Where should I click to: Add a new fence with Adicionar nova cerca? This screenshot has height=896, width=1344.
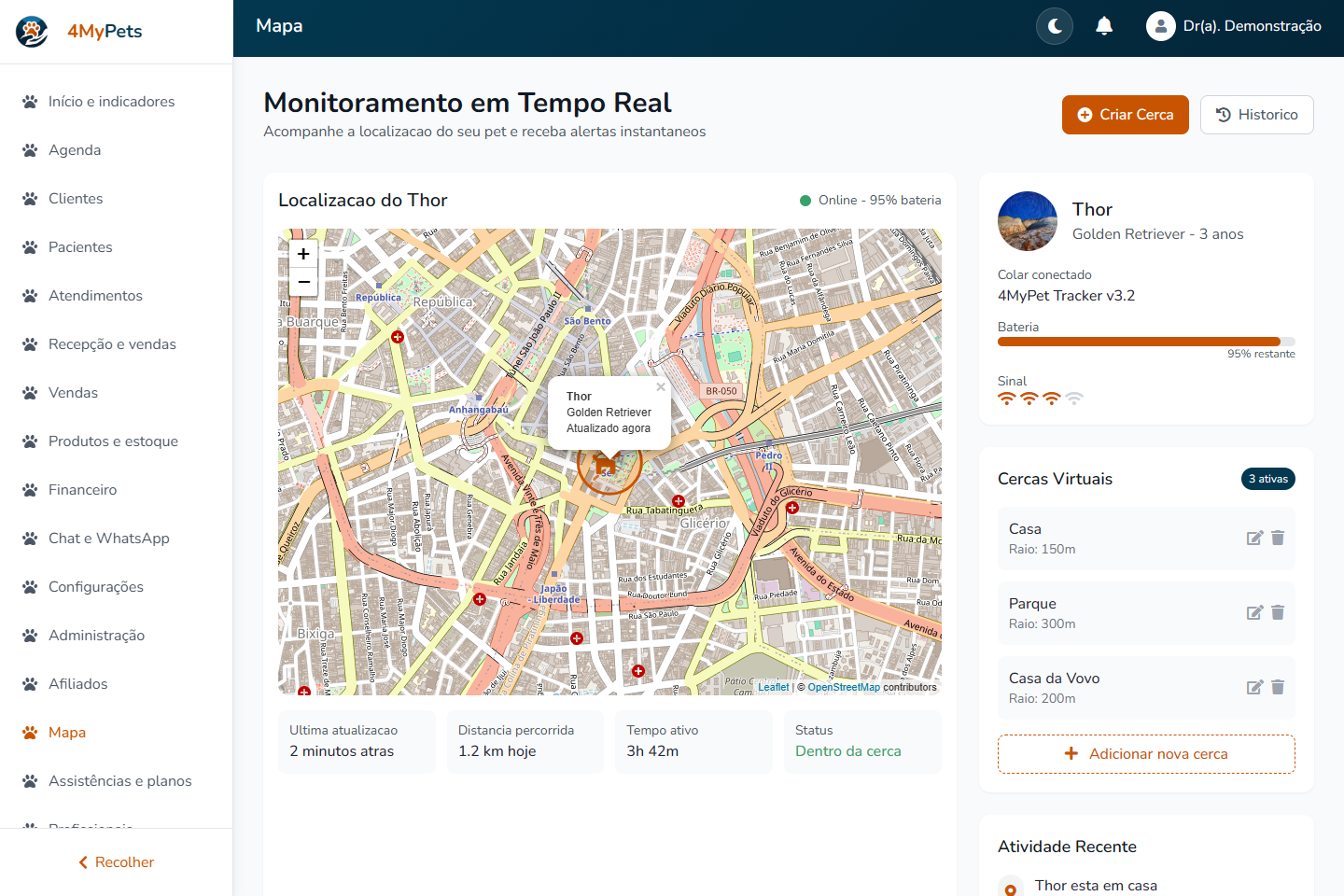tap(1146, 754)
